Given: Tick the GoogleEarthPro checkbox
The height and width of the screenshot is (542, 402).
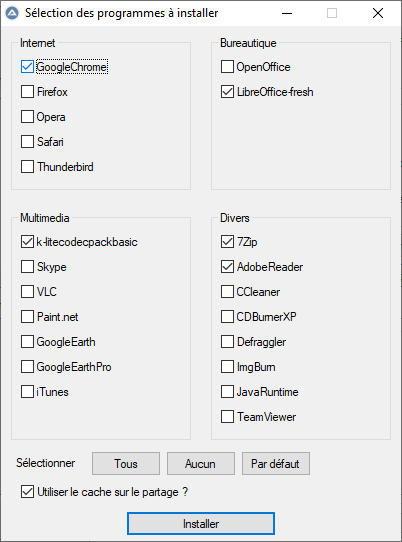Looking at the screenshot, I should [27, 367].
